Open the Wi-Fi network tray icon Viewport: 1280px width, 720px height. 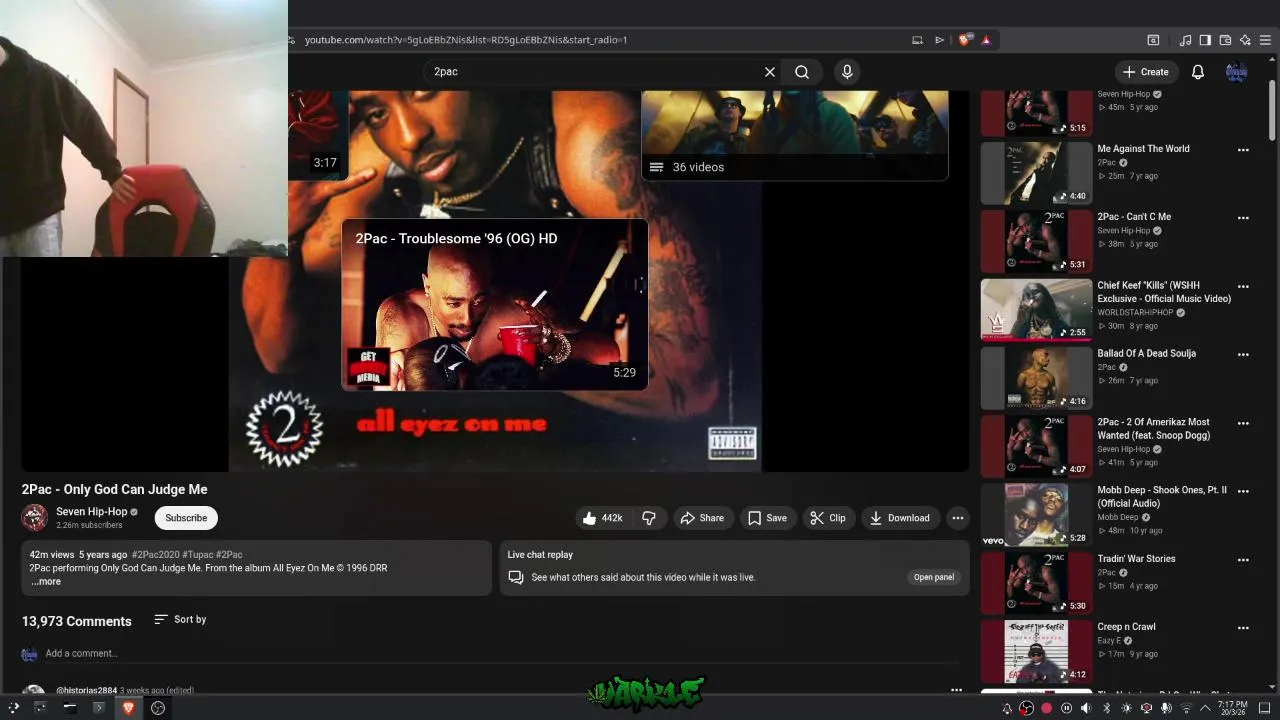(1186, 708)
